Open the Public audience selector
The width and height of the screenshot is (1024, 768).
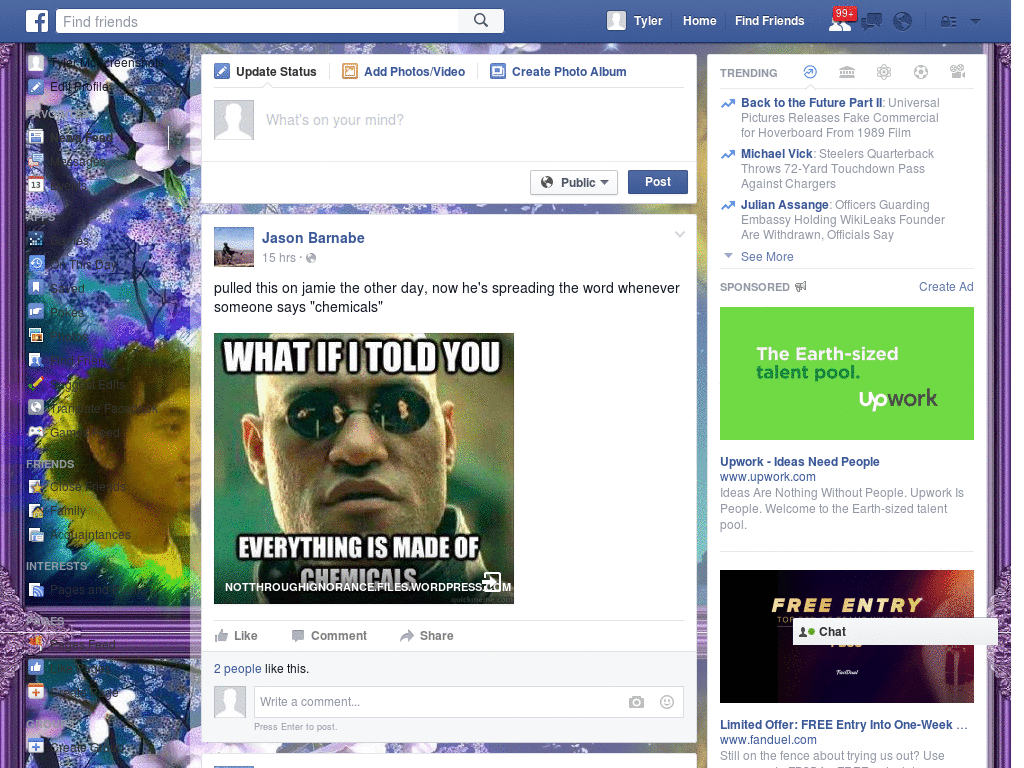click(574, 182)
